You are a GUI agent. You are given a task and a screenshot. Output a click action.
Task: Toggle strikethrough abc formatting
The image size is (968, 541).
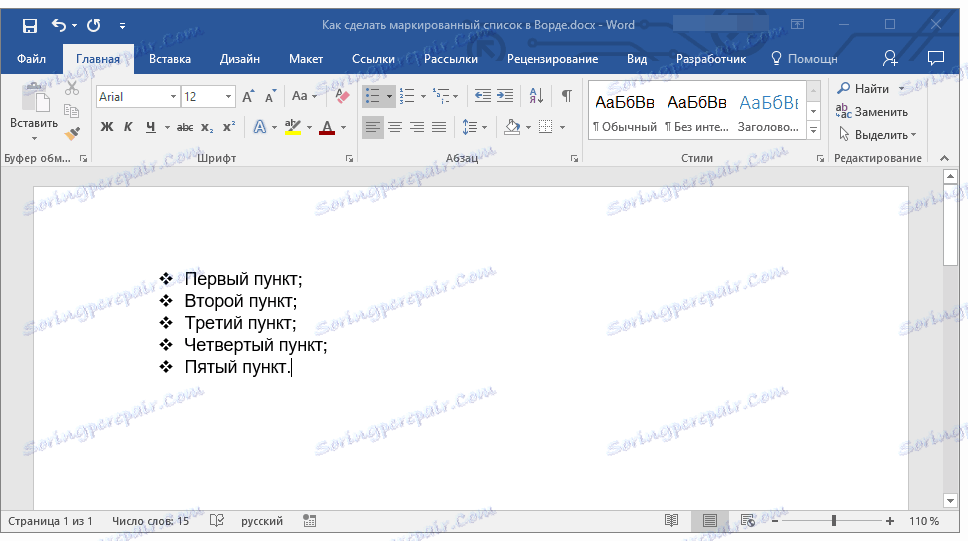[x=185, y=127]
